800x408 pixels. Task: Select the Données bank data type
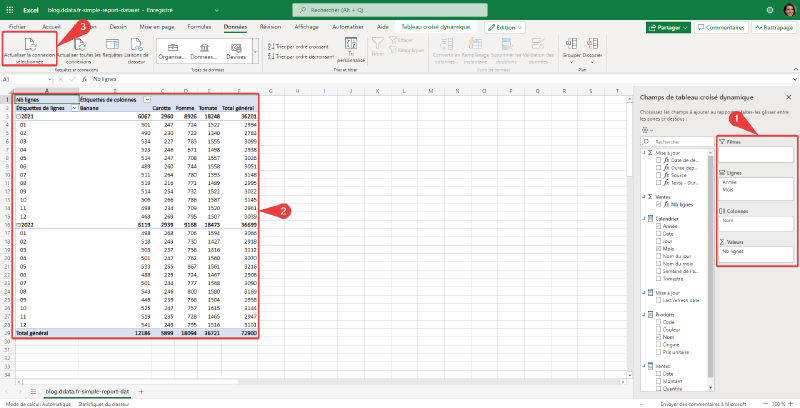click(204, 52)
